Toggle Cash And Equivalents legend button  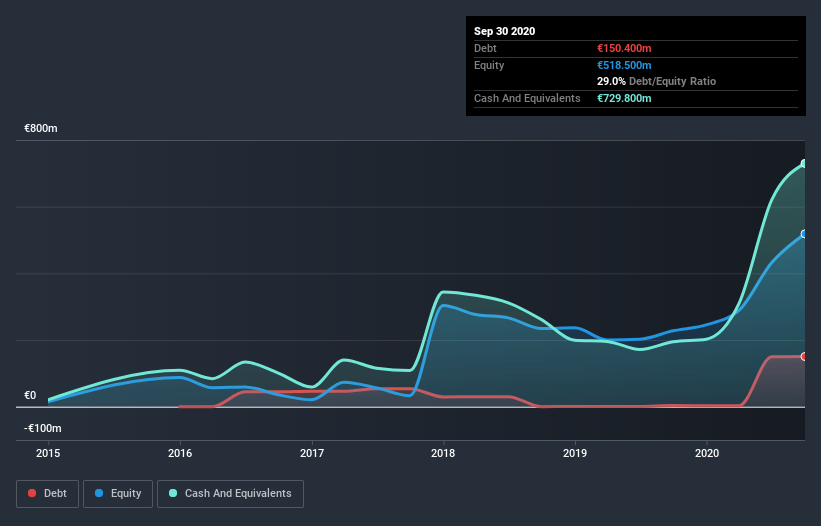(230, 494)
